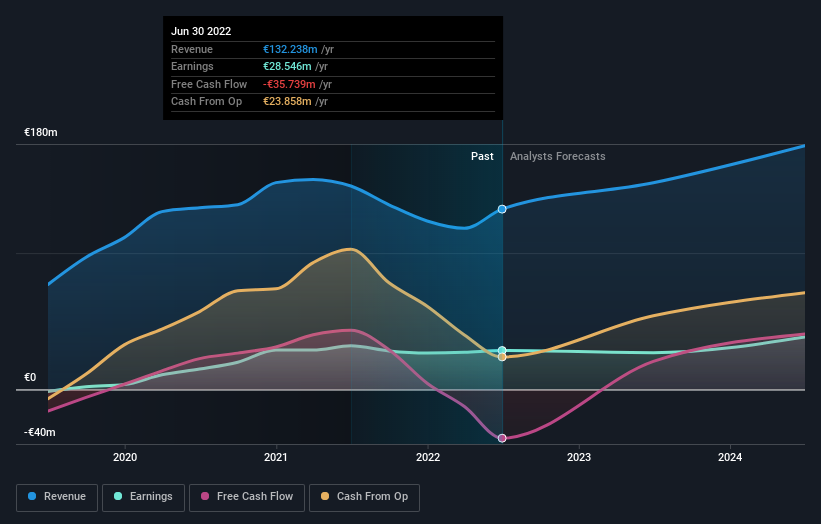Screen dimensions: 821x524
Task: Click the €28.546m earnings value
Action: (x=287, y=66)
